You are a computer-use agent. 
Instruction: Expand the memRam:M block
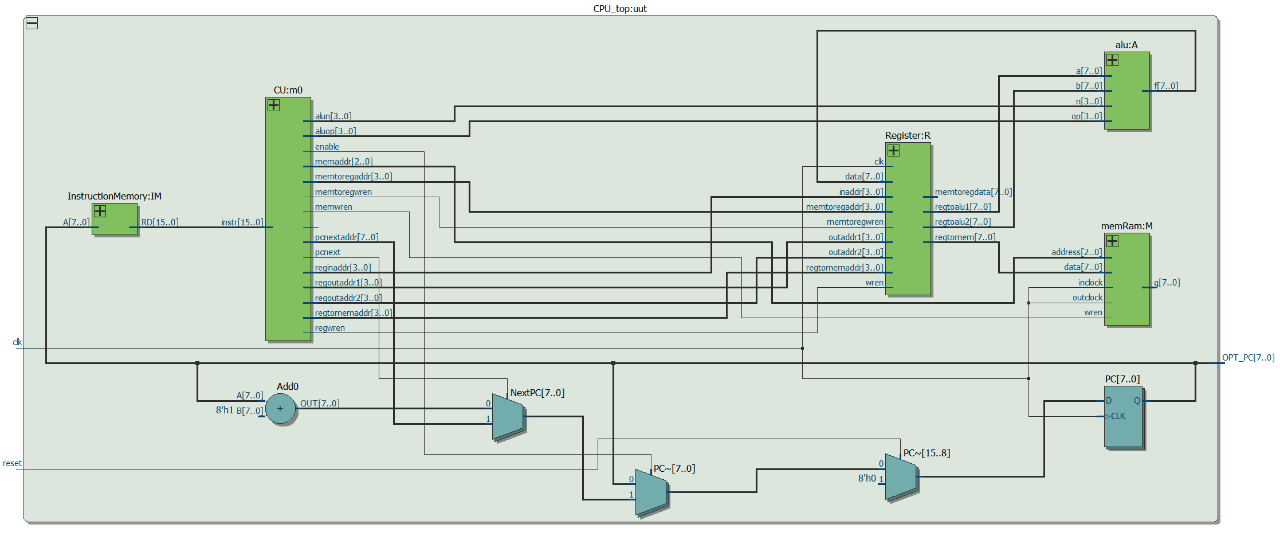click(x=1111, y=240)
